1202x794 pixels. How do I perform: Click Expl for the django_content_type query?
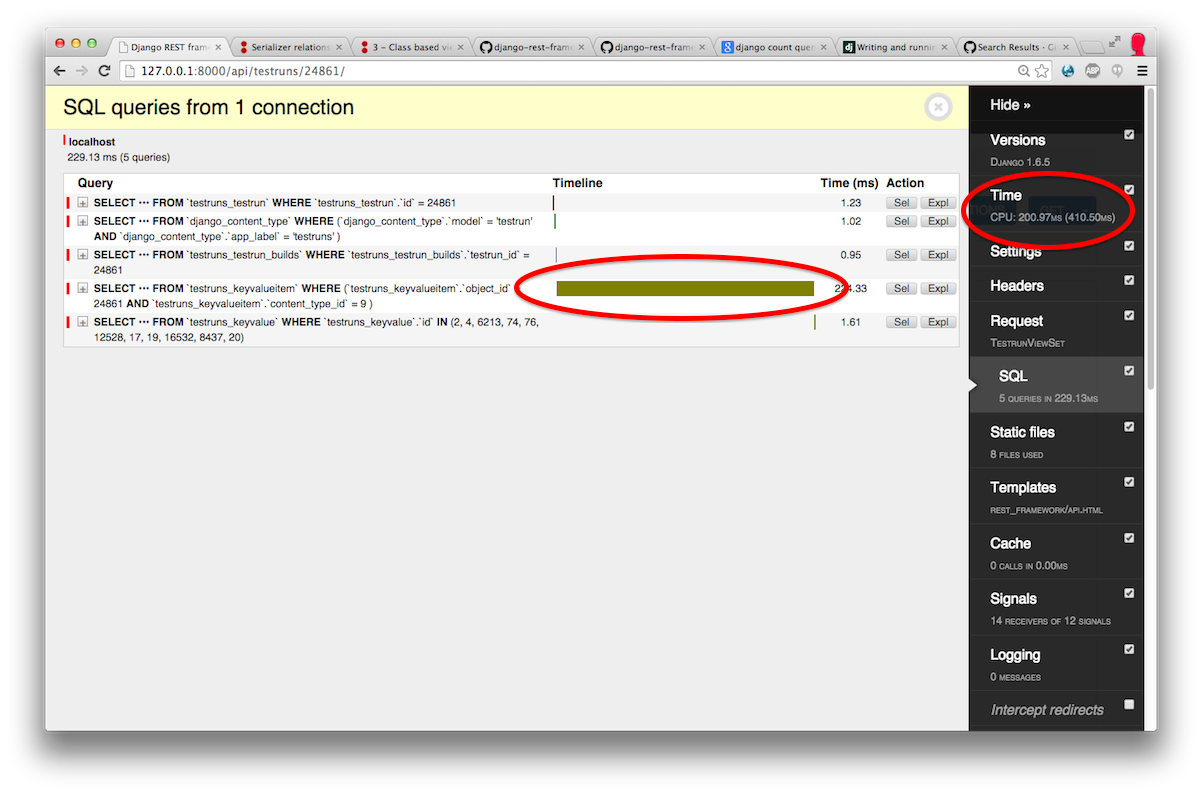pos(937,221)
